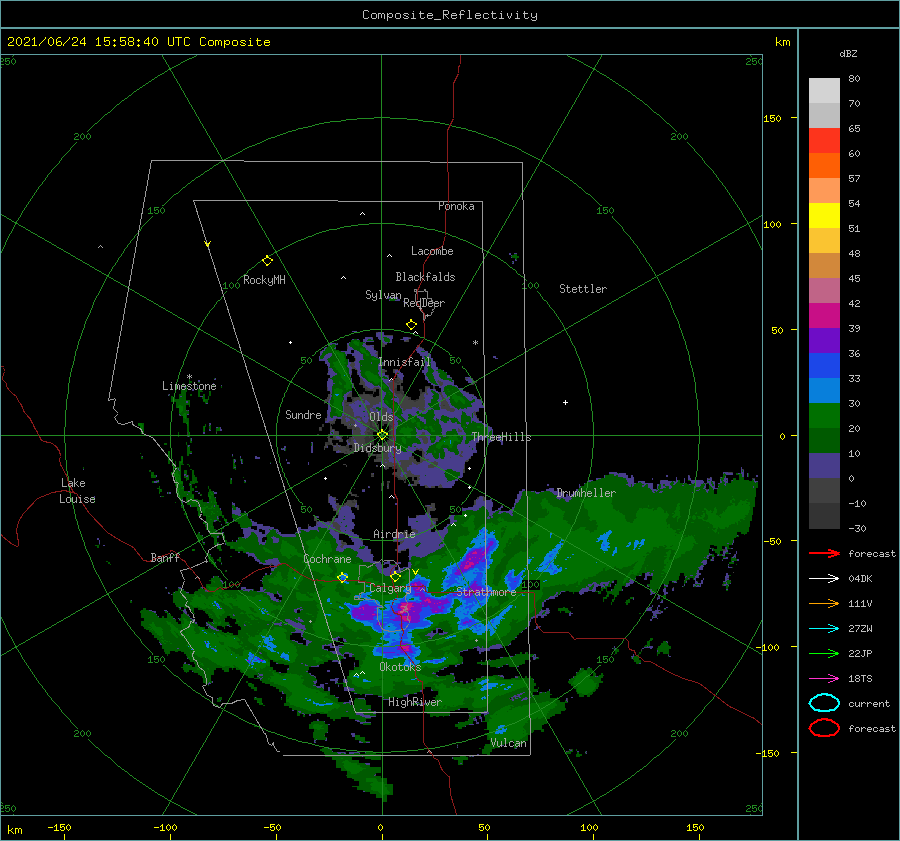Select the orange 57-60 dBZ color swatch

pyautogui.click(x=824, y=166)
